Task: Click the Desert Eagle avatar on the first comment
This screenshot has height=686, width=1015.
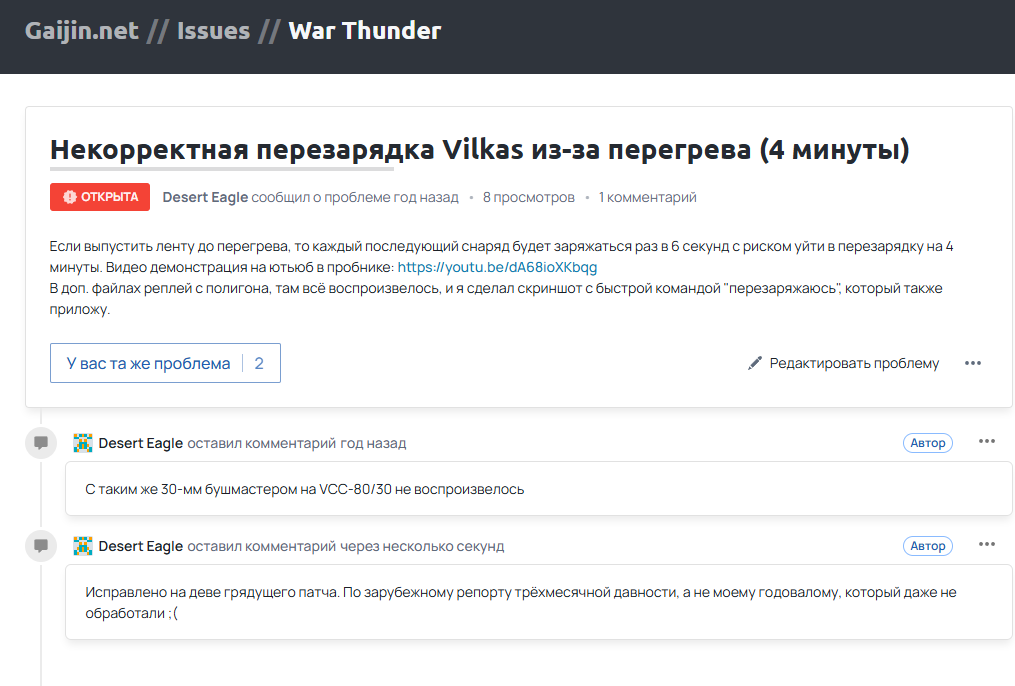Action: pos(83,443)
